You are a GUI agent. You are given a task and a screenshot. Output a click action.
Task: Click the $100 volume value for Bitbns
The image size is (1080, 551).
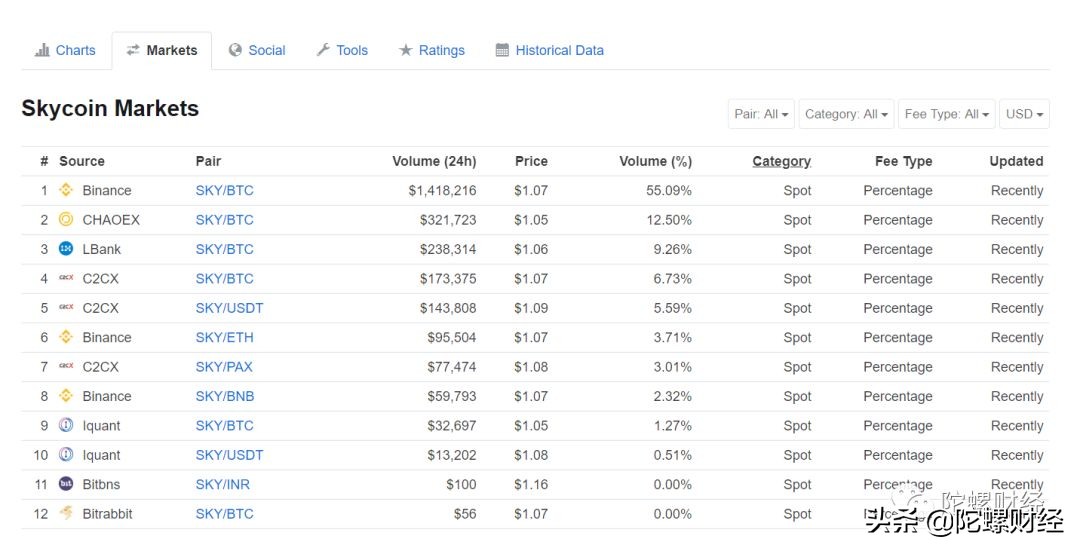pyautogui.click(x=461, y=484)
